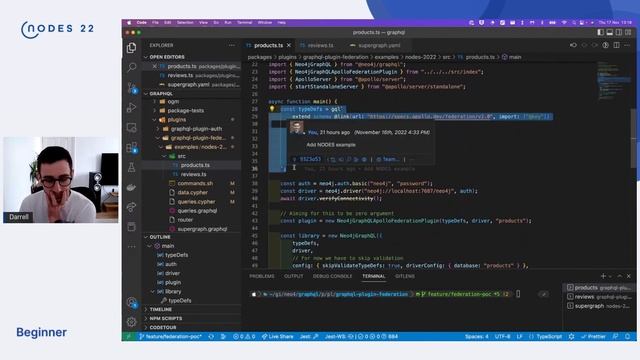Click the remote window indicator in status bar
This screenshot has height=360, width=640.
click(x=129, y=337)
